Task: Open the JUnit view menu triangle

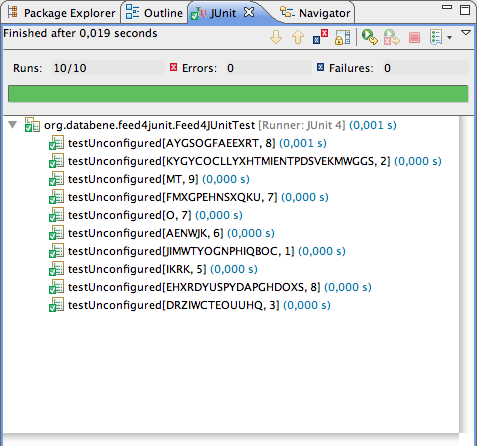Action: pyautogui.click(x=466, y=33)
